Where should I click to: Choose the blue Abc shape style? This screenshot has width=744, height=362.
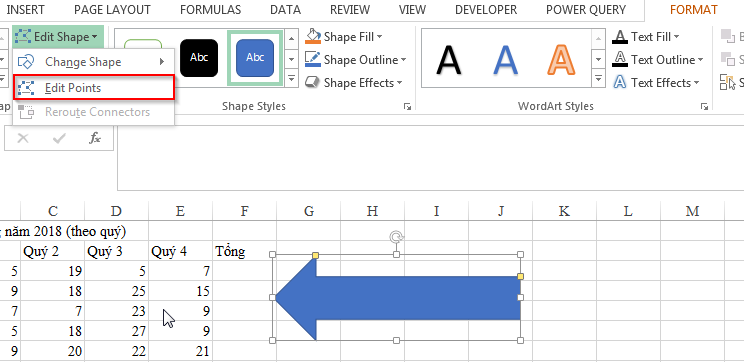tap(255, 58)
